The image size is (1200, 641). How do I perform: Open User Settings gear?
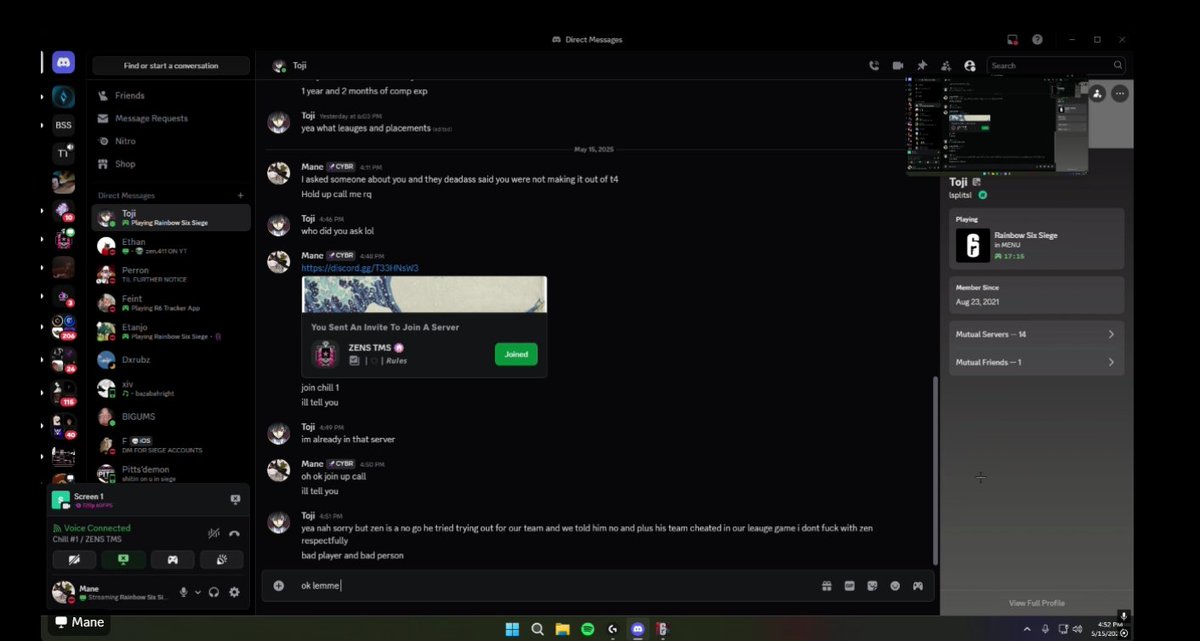[x=234, y=592]
